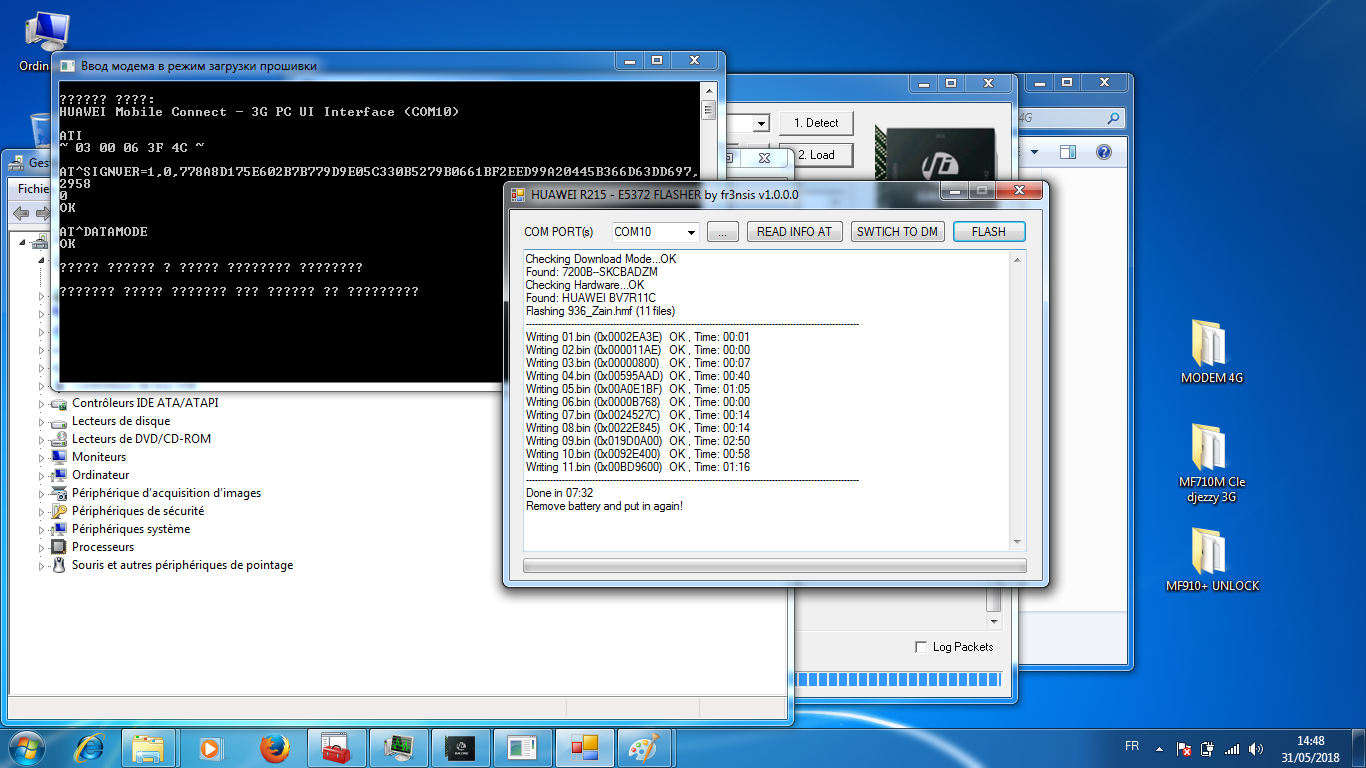Expand the Moniteurs node
Image resolution: width=1366 pixels, height=768 pixels.
pyautogui.click(x=42, y=458)
